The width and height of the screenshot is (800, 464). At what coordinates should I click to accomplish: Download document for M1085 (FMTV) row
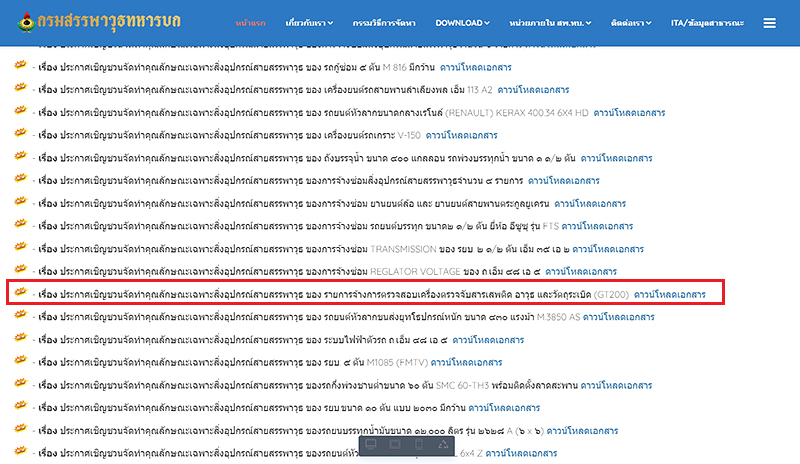pyautogui.click(x=466, y=362)
